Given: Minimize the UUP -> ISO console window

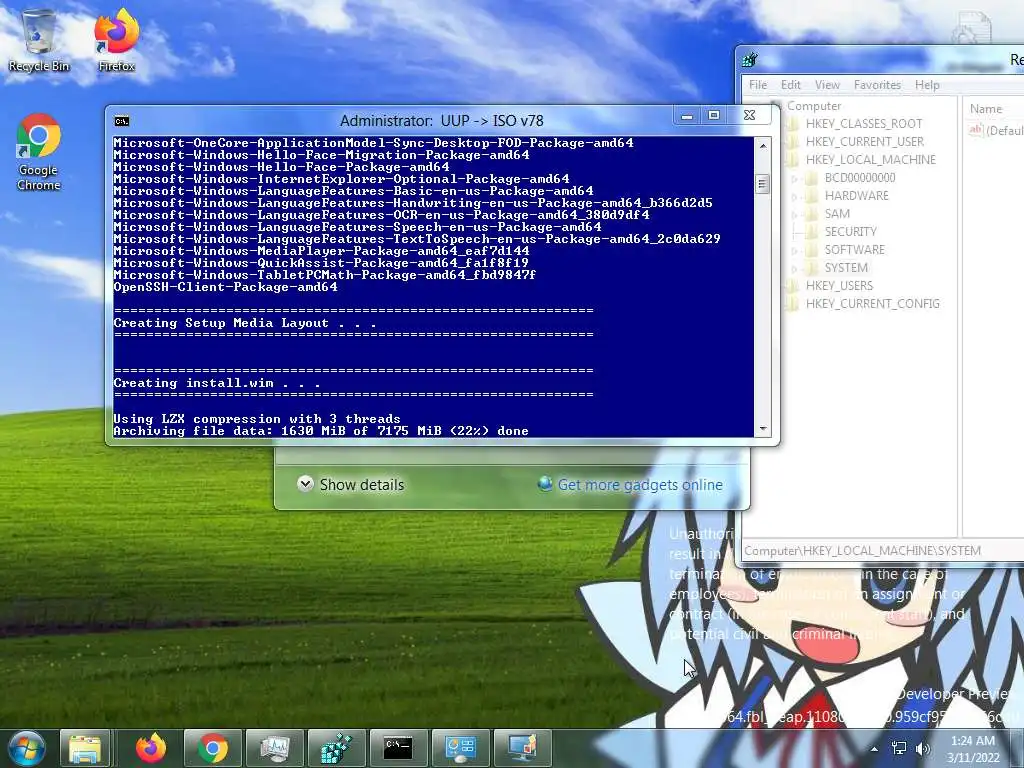Looking at the screenshot, I should click(x=687, y=116).
